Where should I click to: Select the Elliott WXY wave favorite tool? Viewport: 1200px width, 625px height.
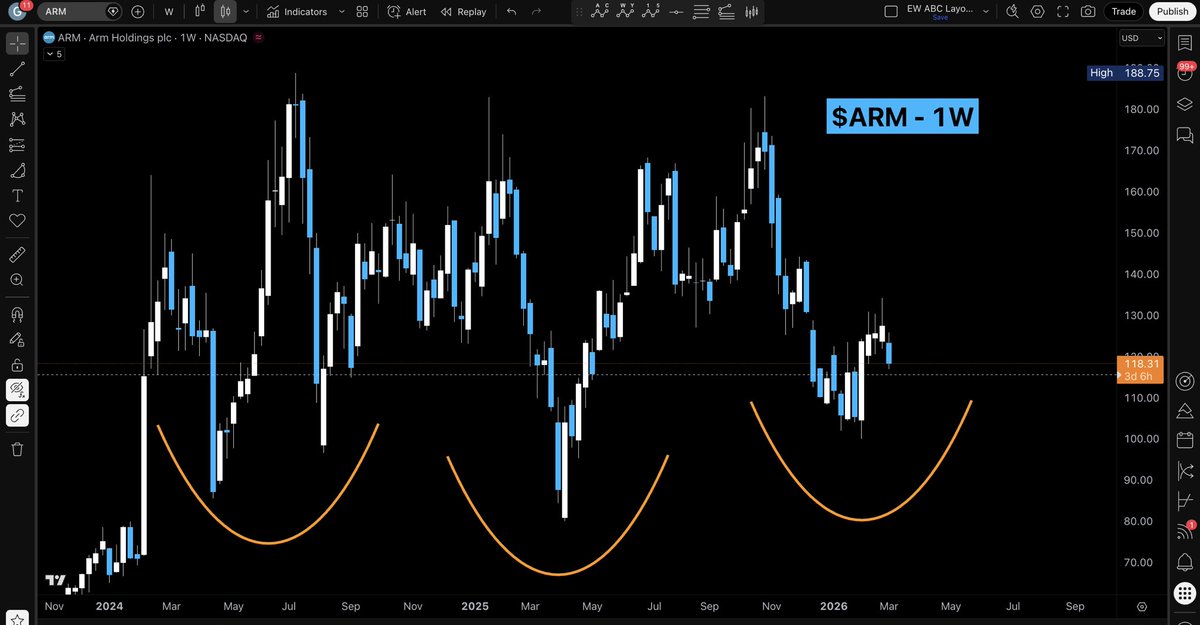pyautogui.click(x=626, y=12)
